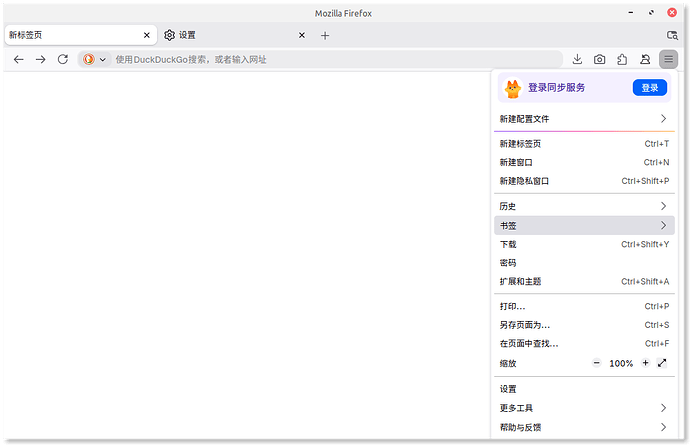Screen dimensions: 690x445
Task: Minimize the Firefox window
Action: (x=631, y=13)
